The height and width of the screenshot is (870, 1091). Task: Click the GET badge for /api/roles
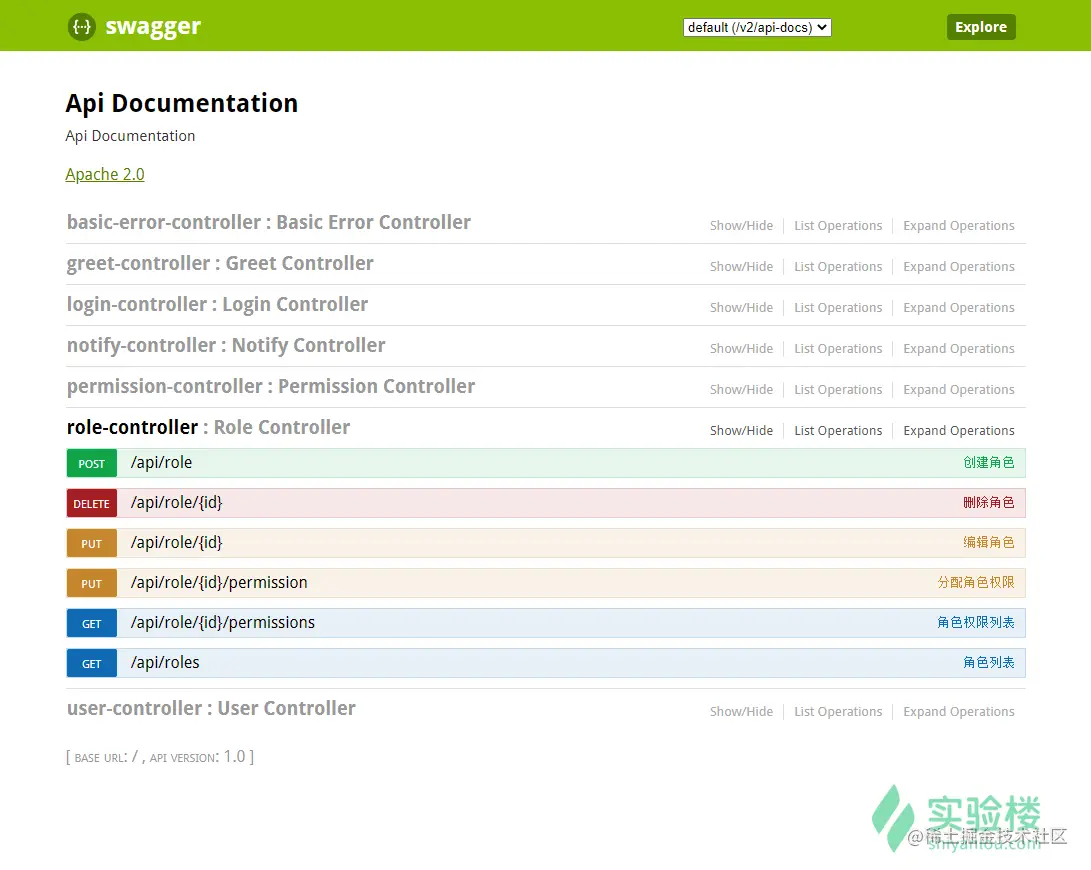point(92,663)
